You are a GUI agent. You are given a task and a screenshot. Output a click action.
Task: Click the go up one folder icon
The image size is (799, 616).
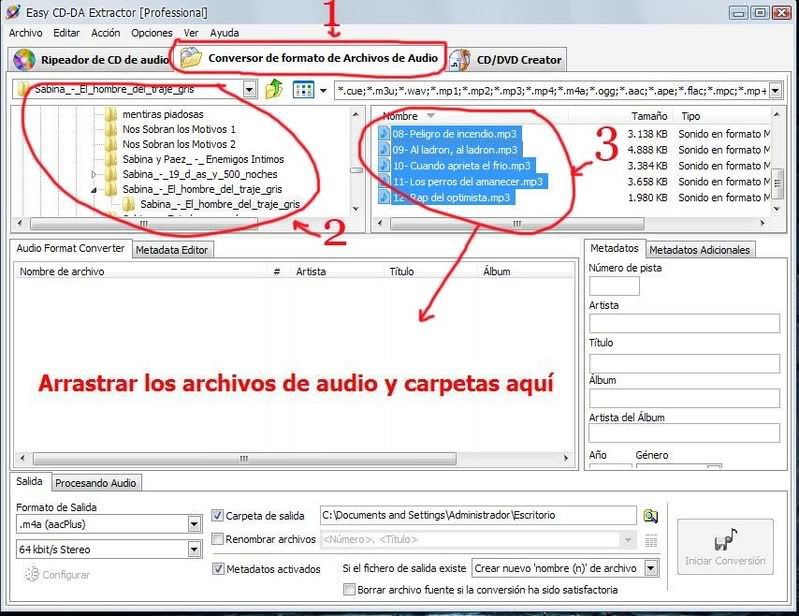pos(274,90)
